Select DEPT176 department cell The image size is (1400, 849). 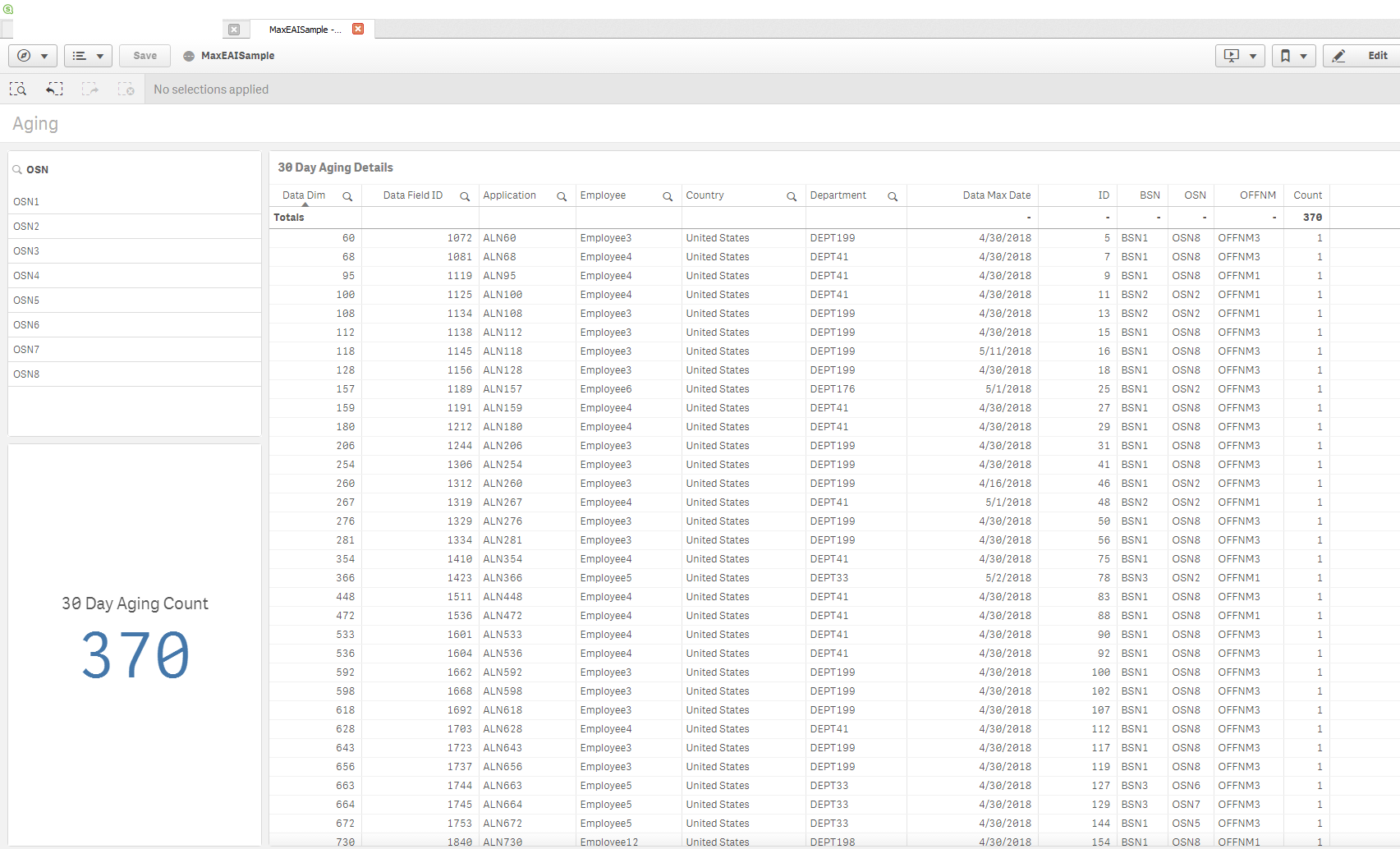pos(856,389)
